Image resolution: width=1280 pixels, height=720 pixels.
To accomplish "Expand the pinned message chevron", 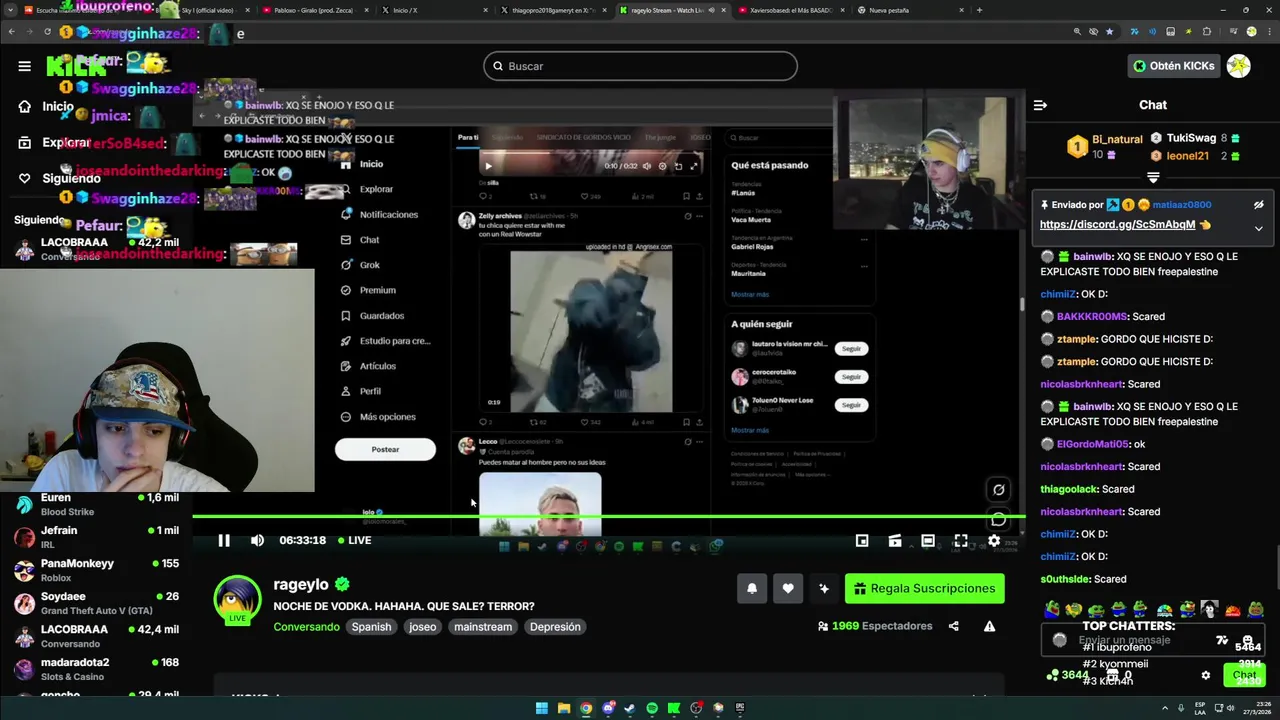I will [x=1258, y=228].
